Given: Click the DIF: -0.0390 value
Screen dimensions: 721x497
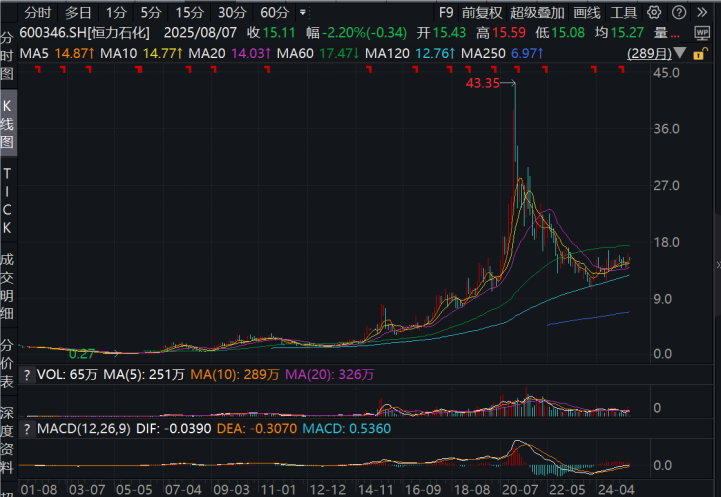Looking at the screenshot, I should point(173,429).
